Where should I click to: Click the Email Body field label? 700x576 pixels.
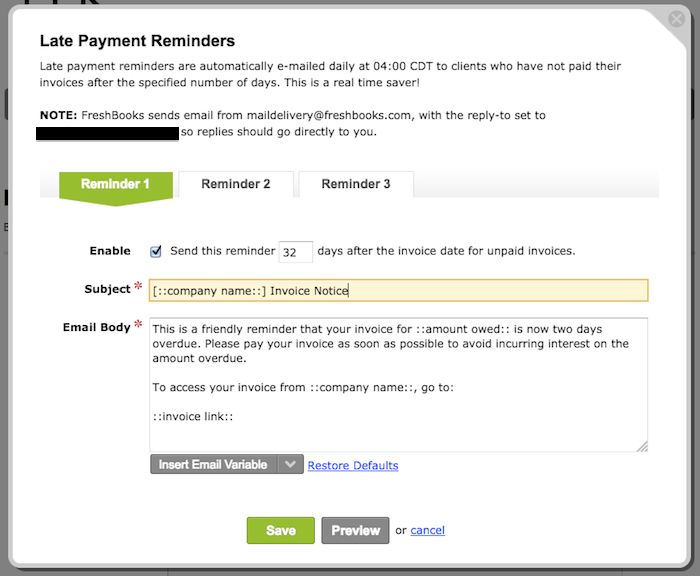(x=99, y=327)
